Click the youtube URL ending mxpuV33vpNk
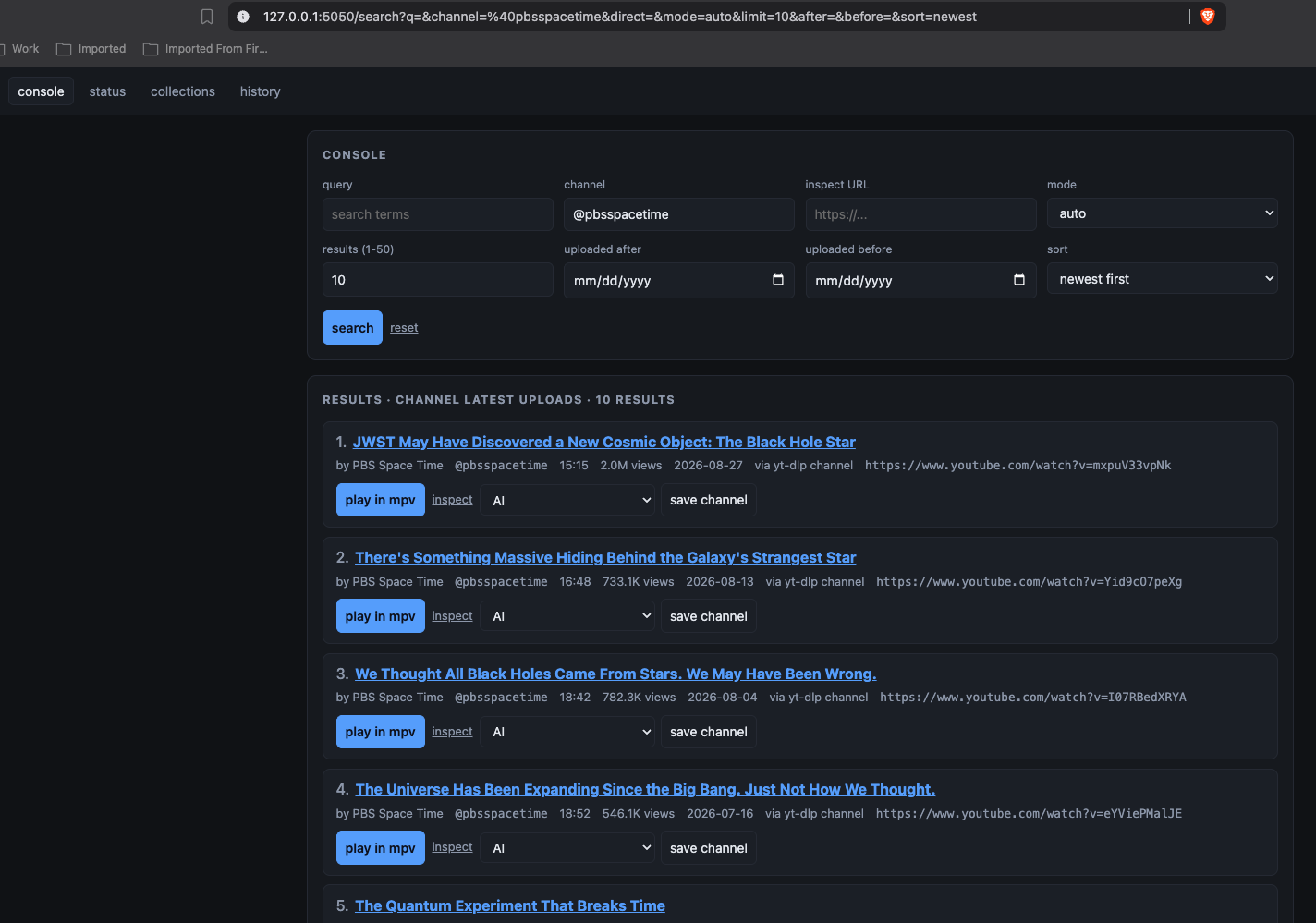This screenshot has width=1316, height=923. [1017, 466]
